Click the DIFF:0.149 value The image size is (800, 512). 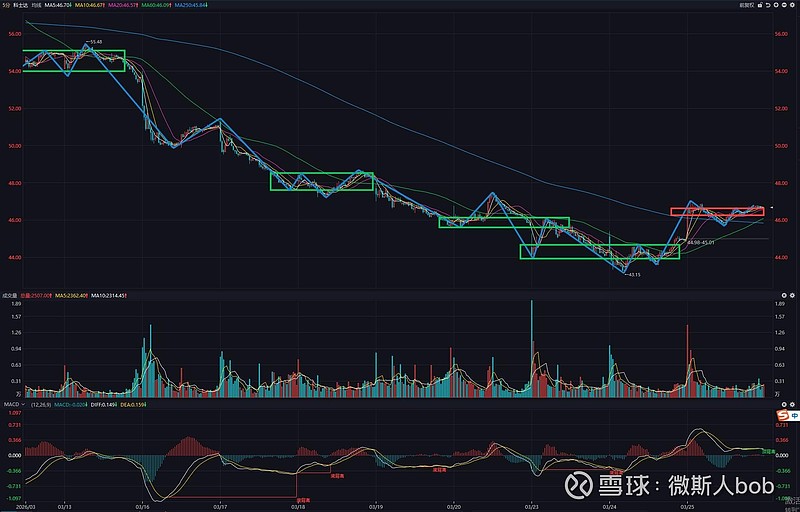click(x=105, y=404)
